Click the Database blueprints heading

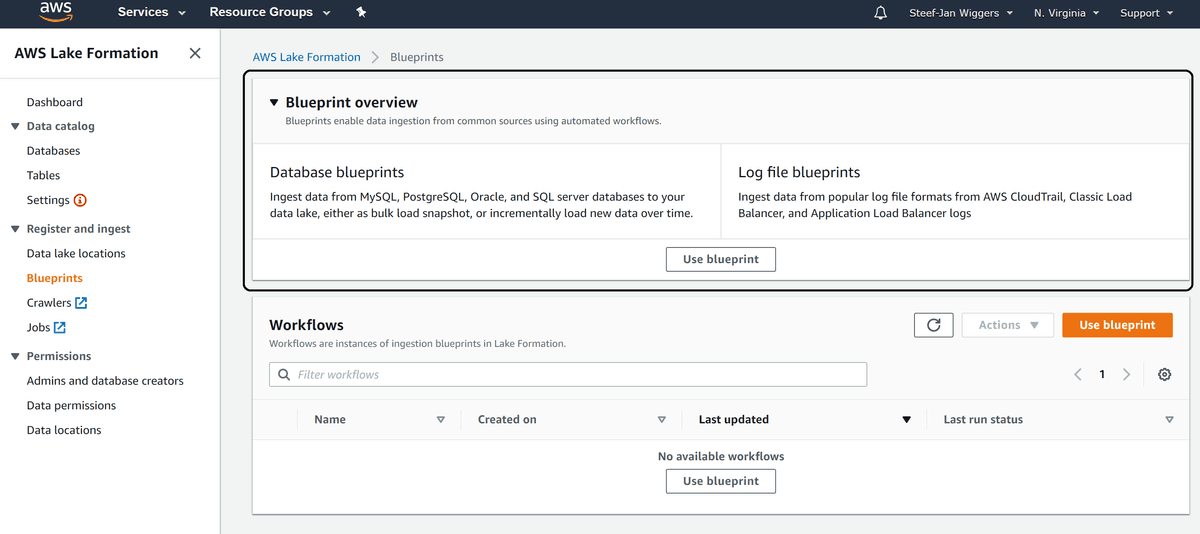click(337, 172)
